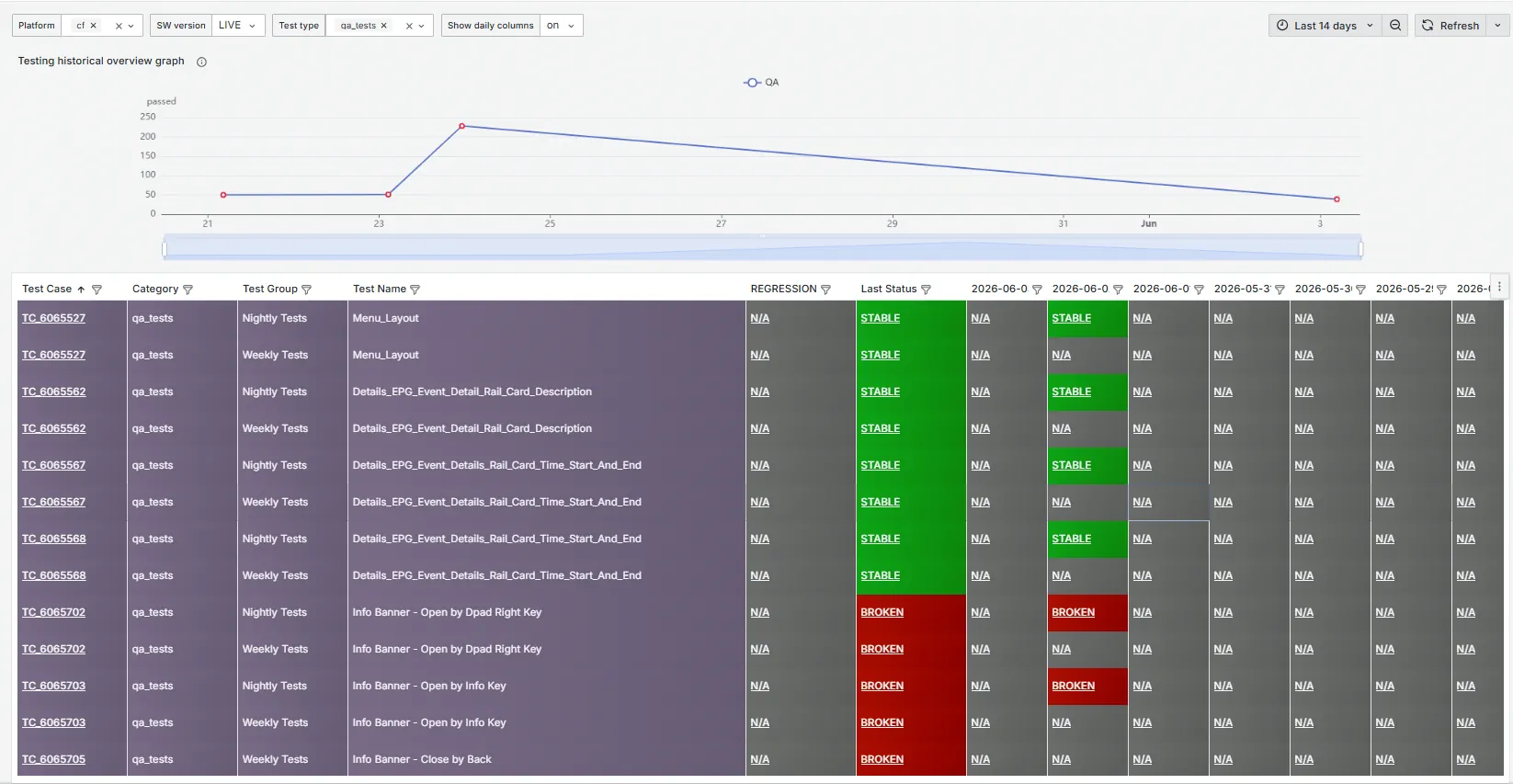The image size is (1513, 784).
Task: Expand the Test type dropdown chevron
Action: click(x=422, y=26)
